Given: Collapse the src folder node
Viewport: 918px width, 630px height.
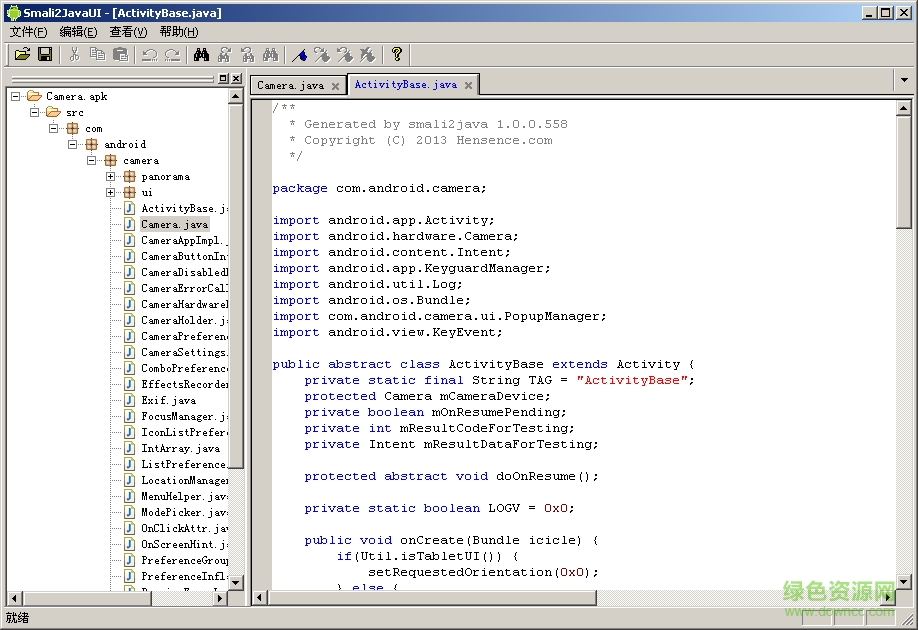Looking at the screenshot, I should tap(35, 113).
